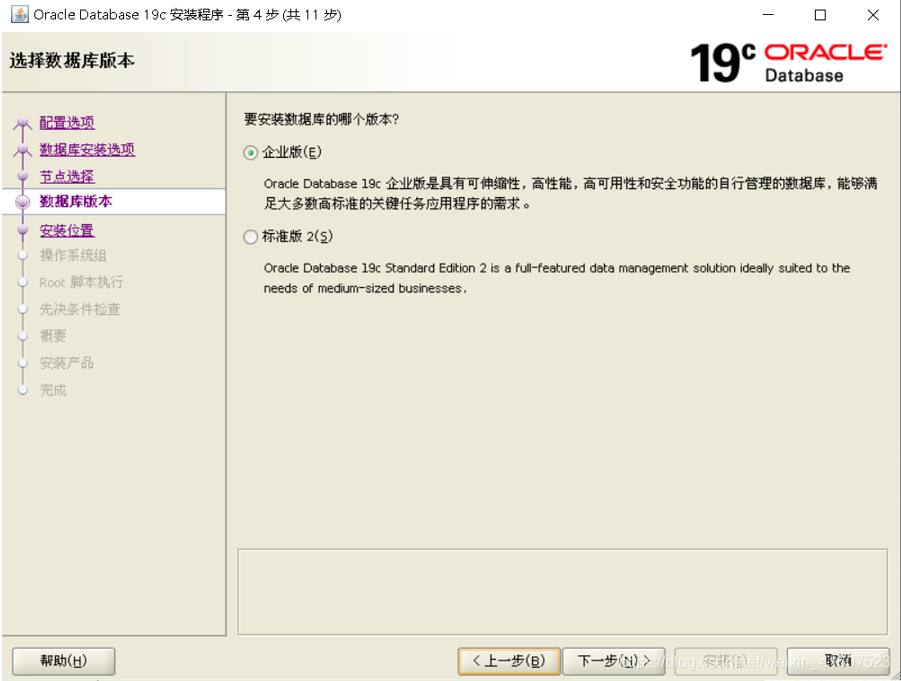Proceed with 下一步(N) button
This screenshot has height=681, width=901.
pos(614,661)
